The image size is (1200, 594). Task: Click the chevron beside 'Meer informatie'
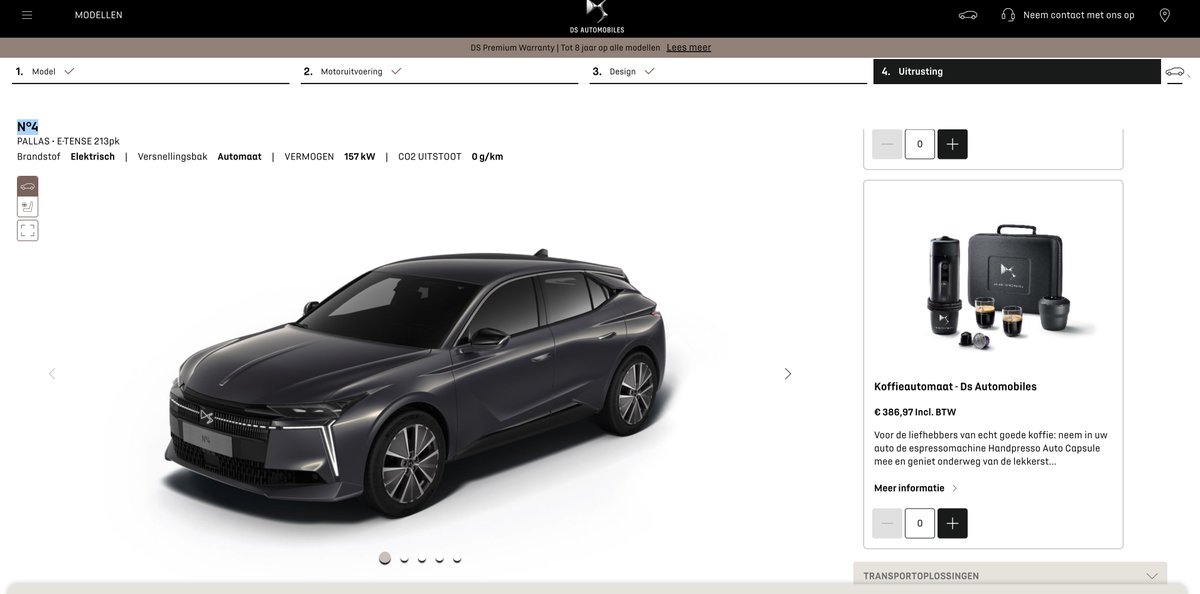click(x=955, y=488)
